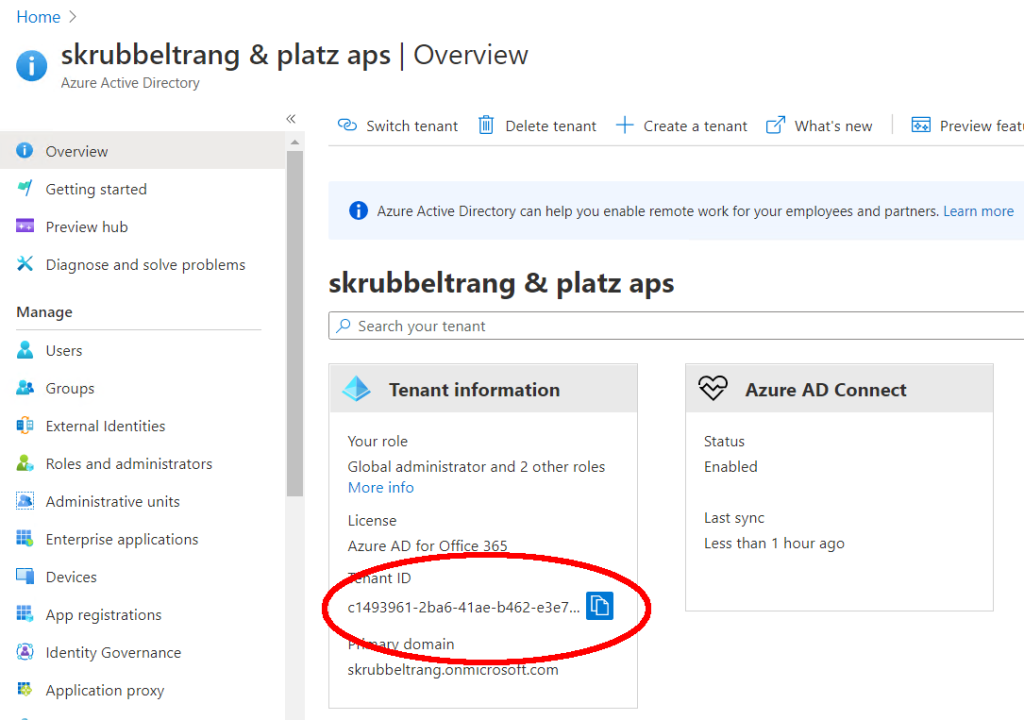Click the Enterprise applications grid icon
This screenshot has width=1024, height=720.
tap(25, 539)
